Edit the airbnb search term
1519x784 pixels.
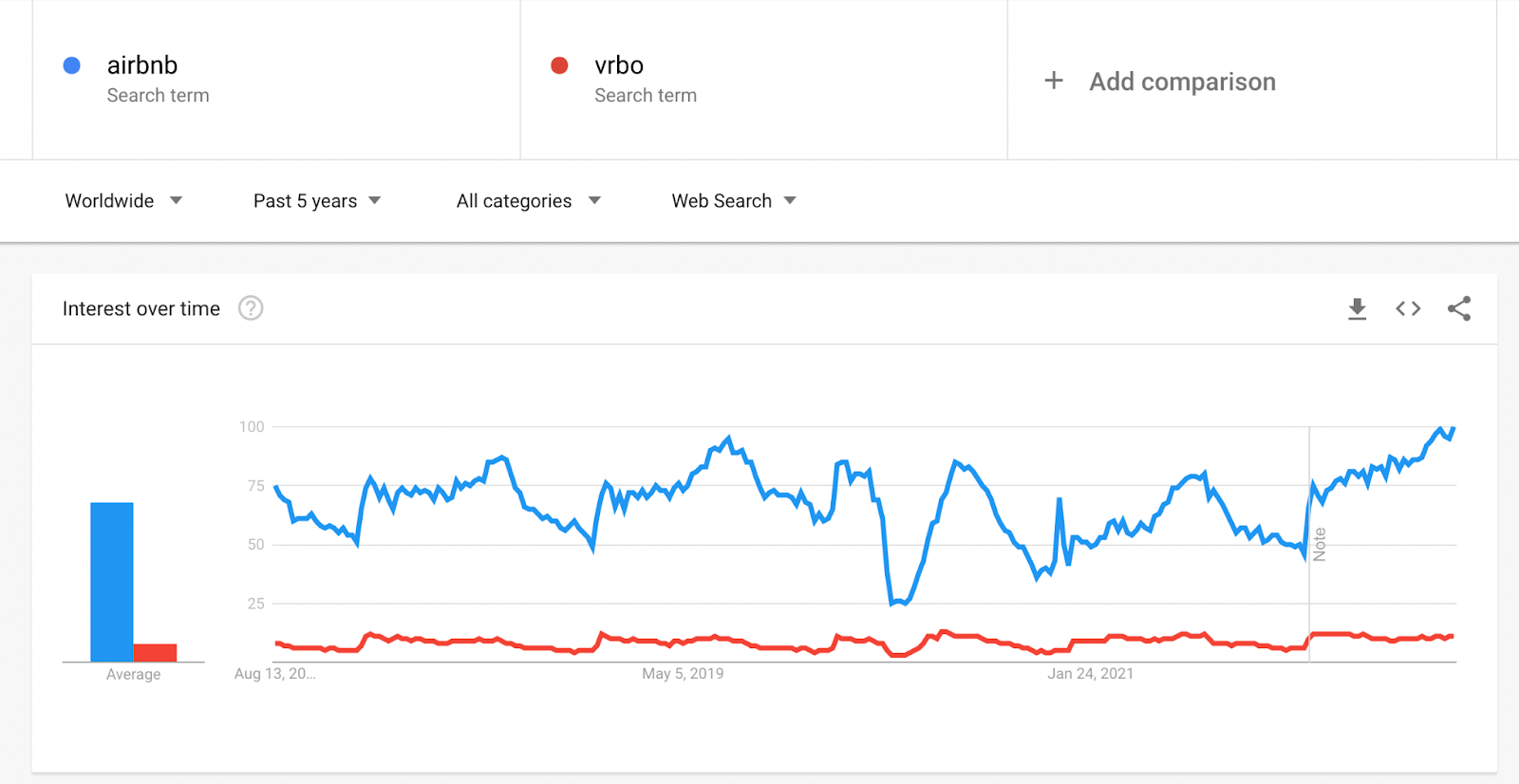[x=142, y=65]
